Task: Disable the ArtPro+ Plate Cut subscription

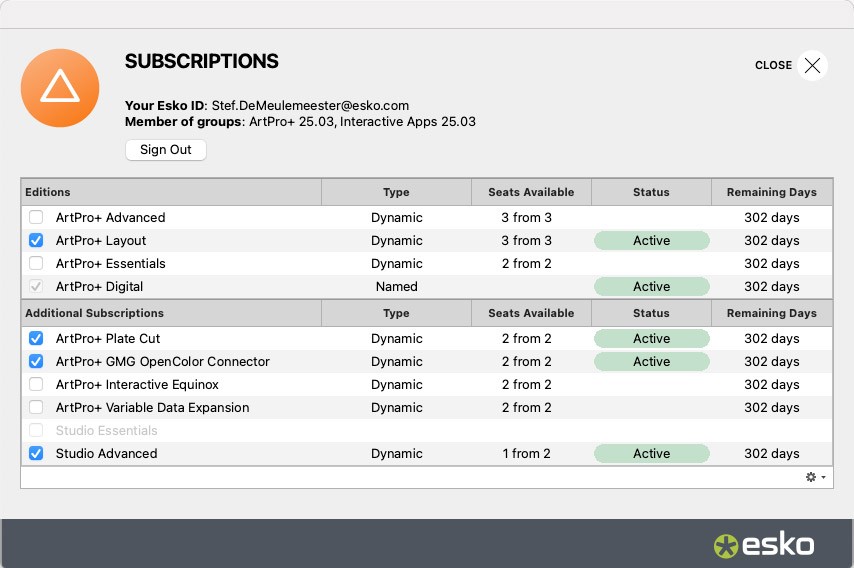Action: click(x=36, y=338)
